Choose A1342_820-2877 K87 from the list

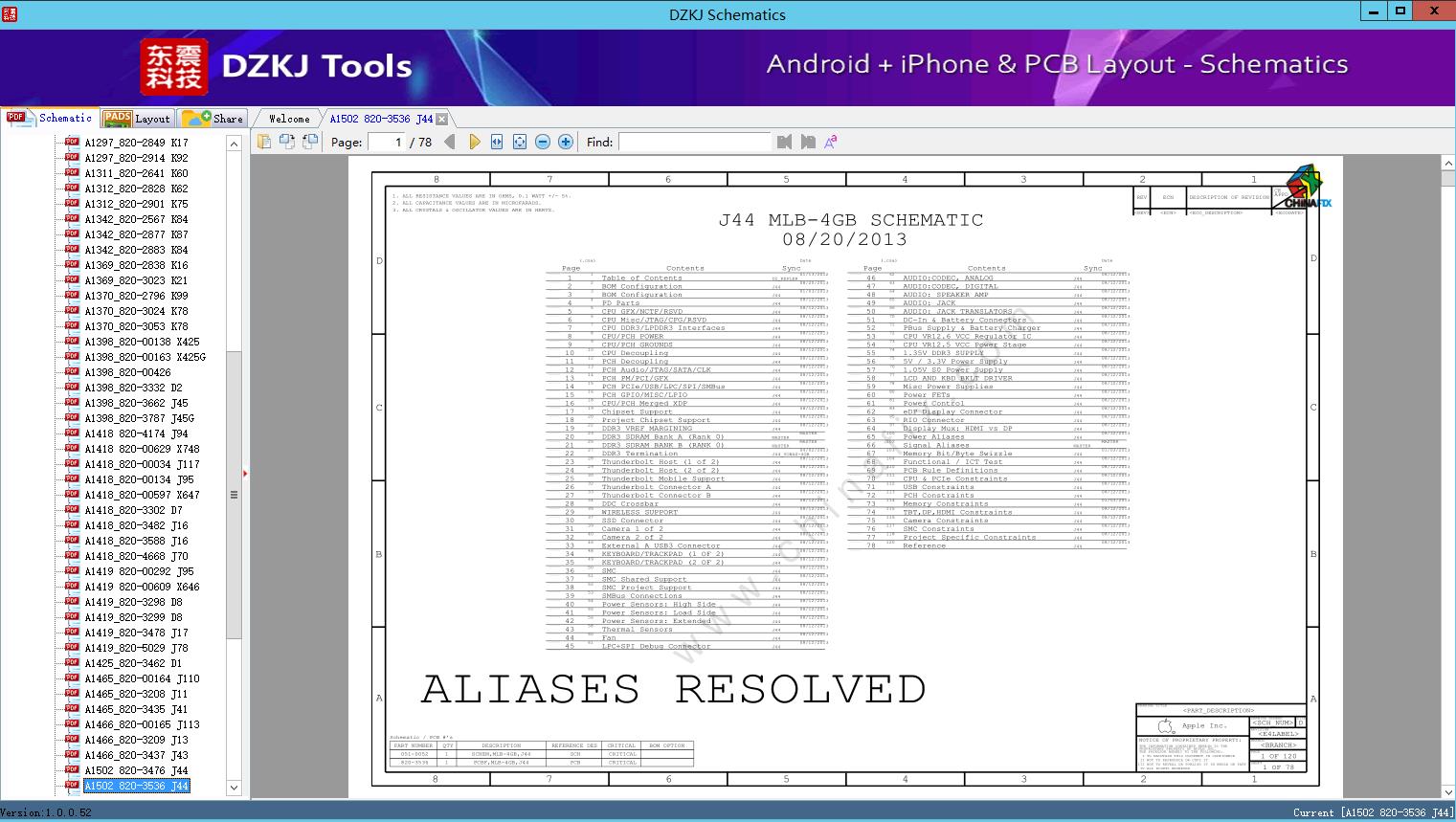(x=136, y=234)
